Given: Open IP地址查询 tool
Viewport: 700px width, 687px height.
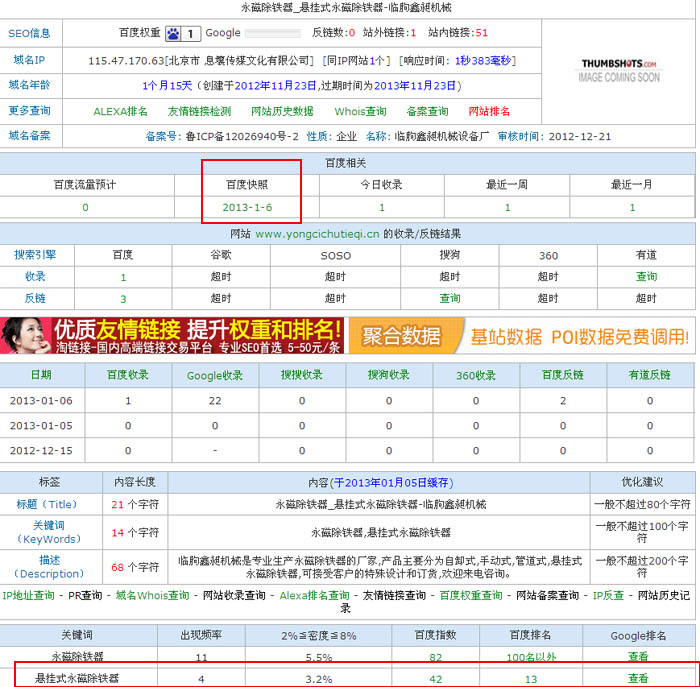Looking at the screenshot, I should (28, 595).
